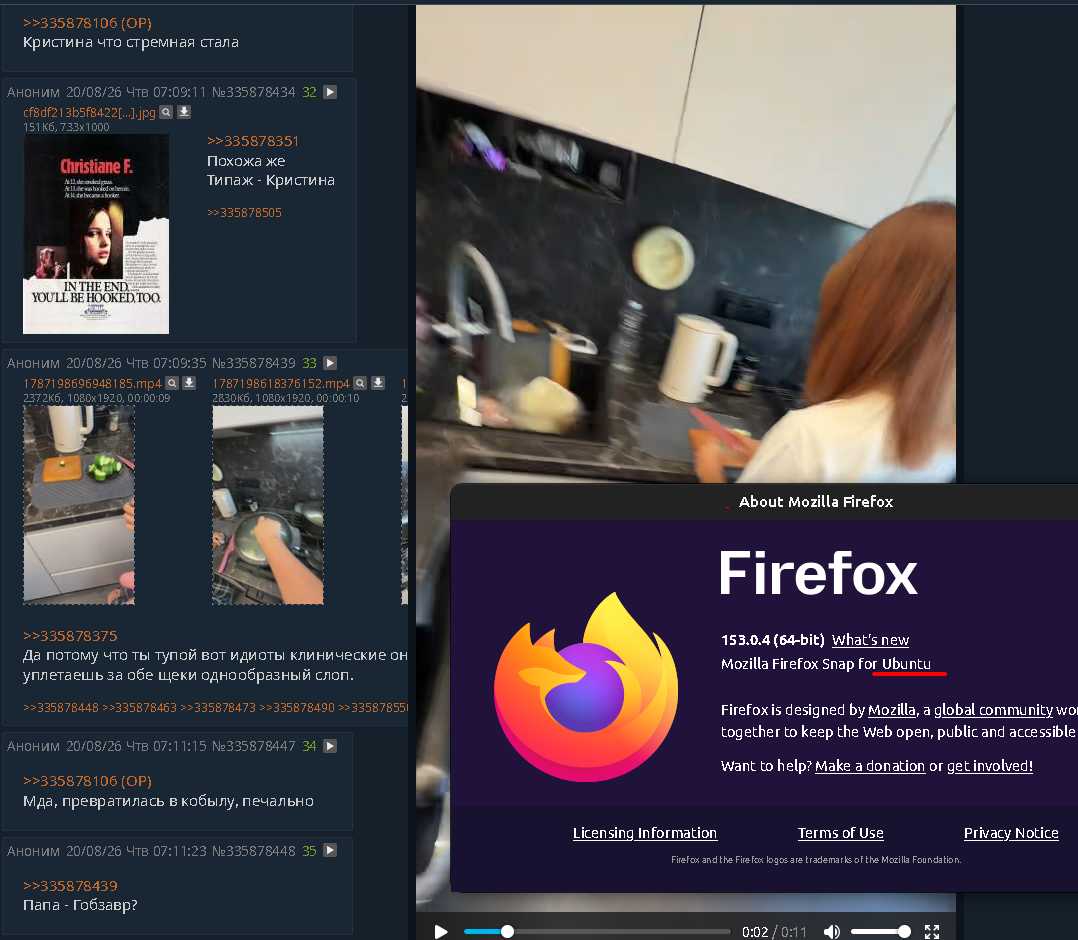This screenshot has width=1078, height=940.
Task: Open Licensing Information in About Firefox
Action: click(x=645, y=833)
